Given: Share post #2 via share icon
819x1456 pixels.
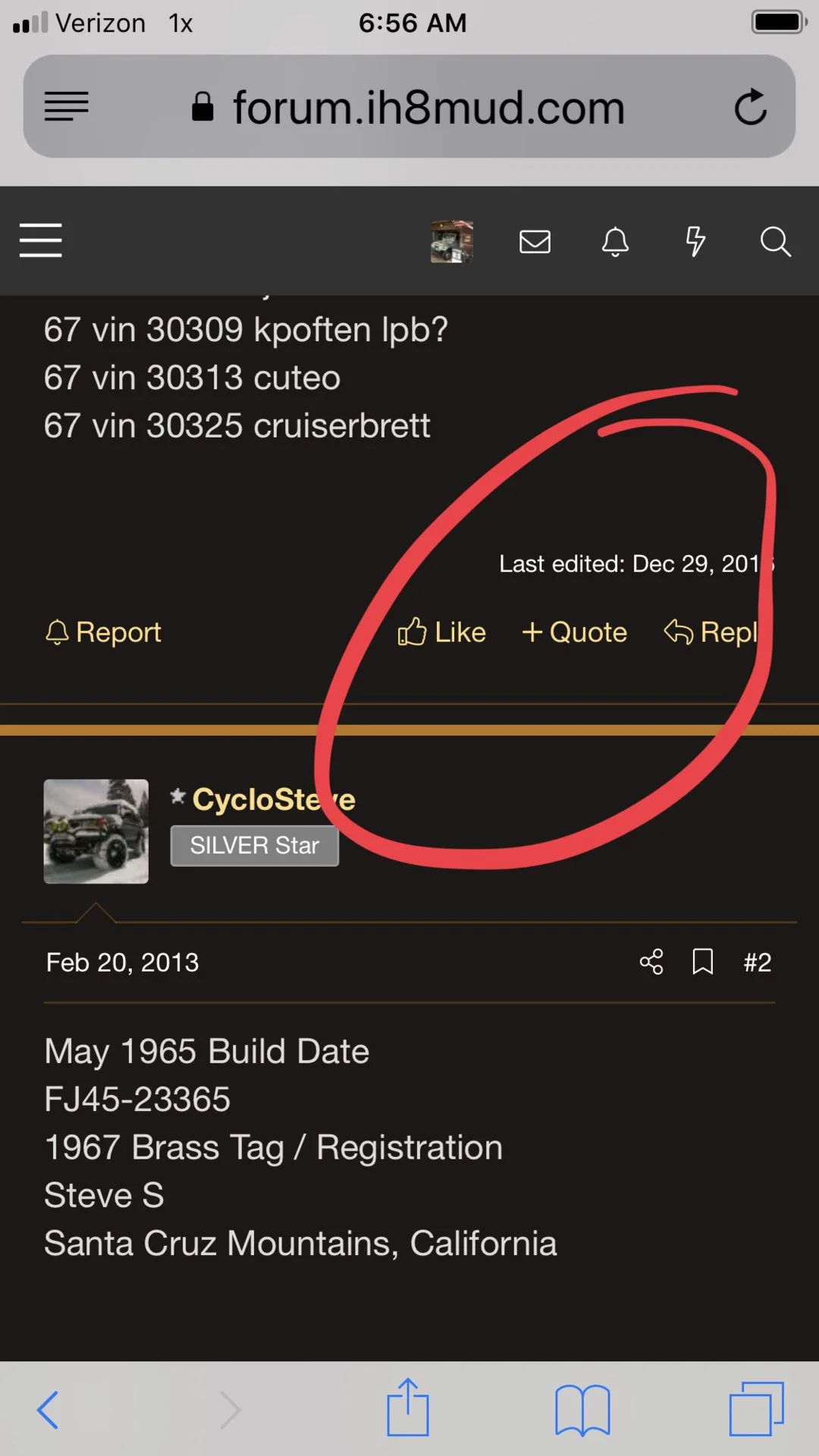Looking at the screenshot, I should 651,962.
